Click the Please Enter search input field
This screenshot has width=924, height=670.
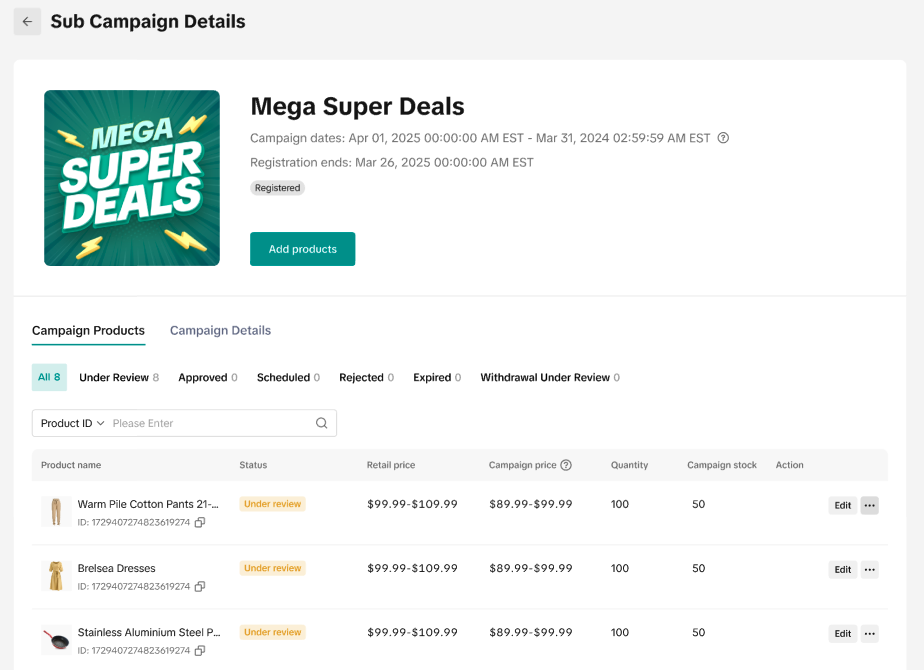pos(210,423)
